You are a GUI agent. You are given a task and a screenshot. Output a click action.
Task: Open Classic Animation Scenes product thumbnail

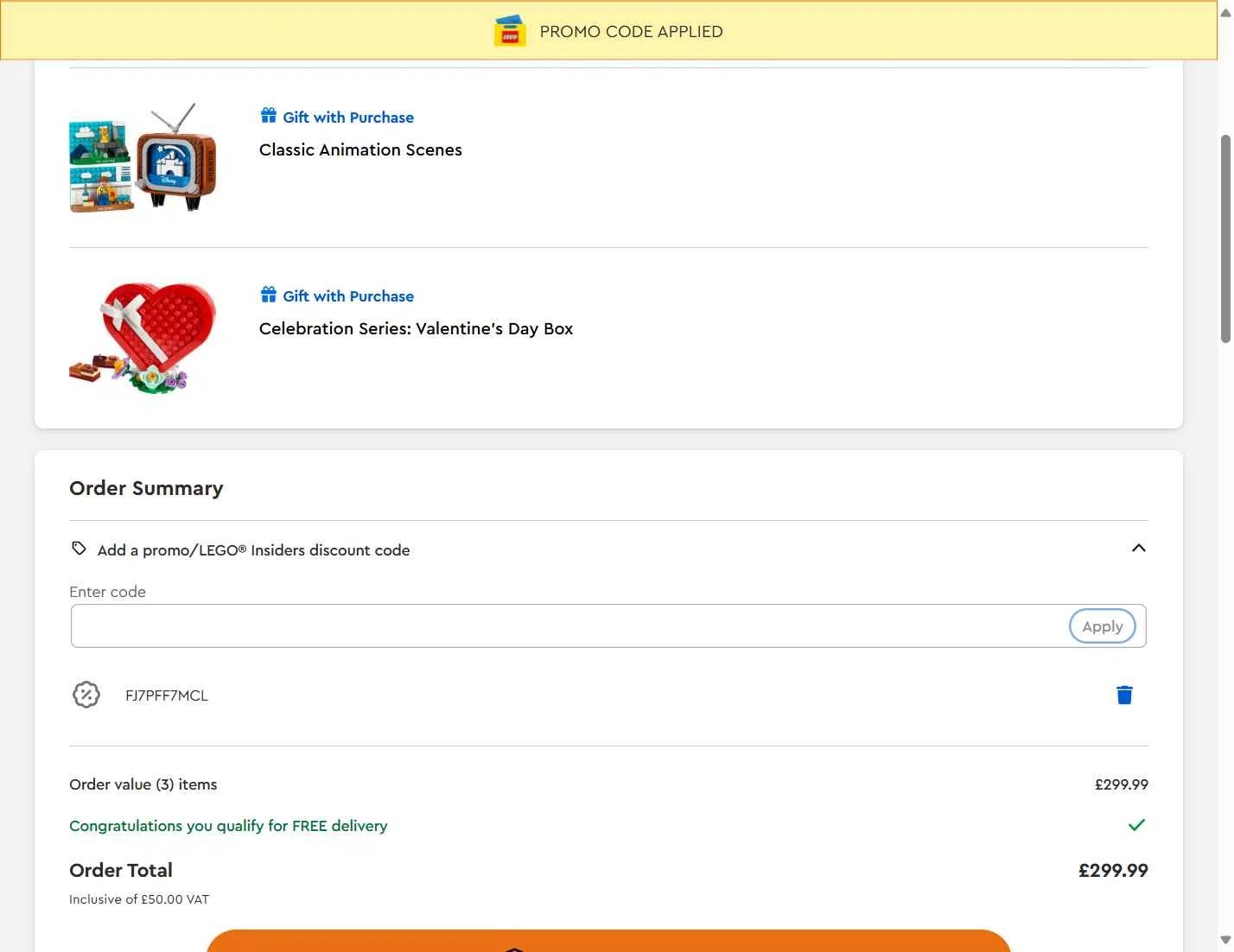click(x=143, y=157)
